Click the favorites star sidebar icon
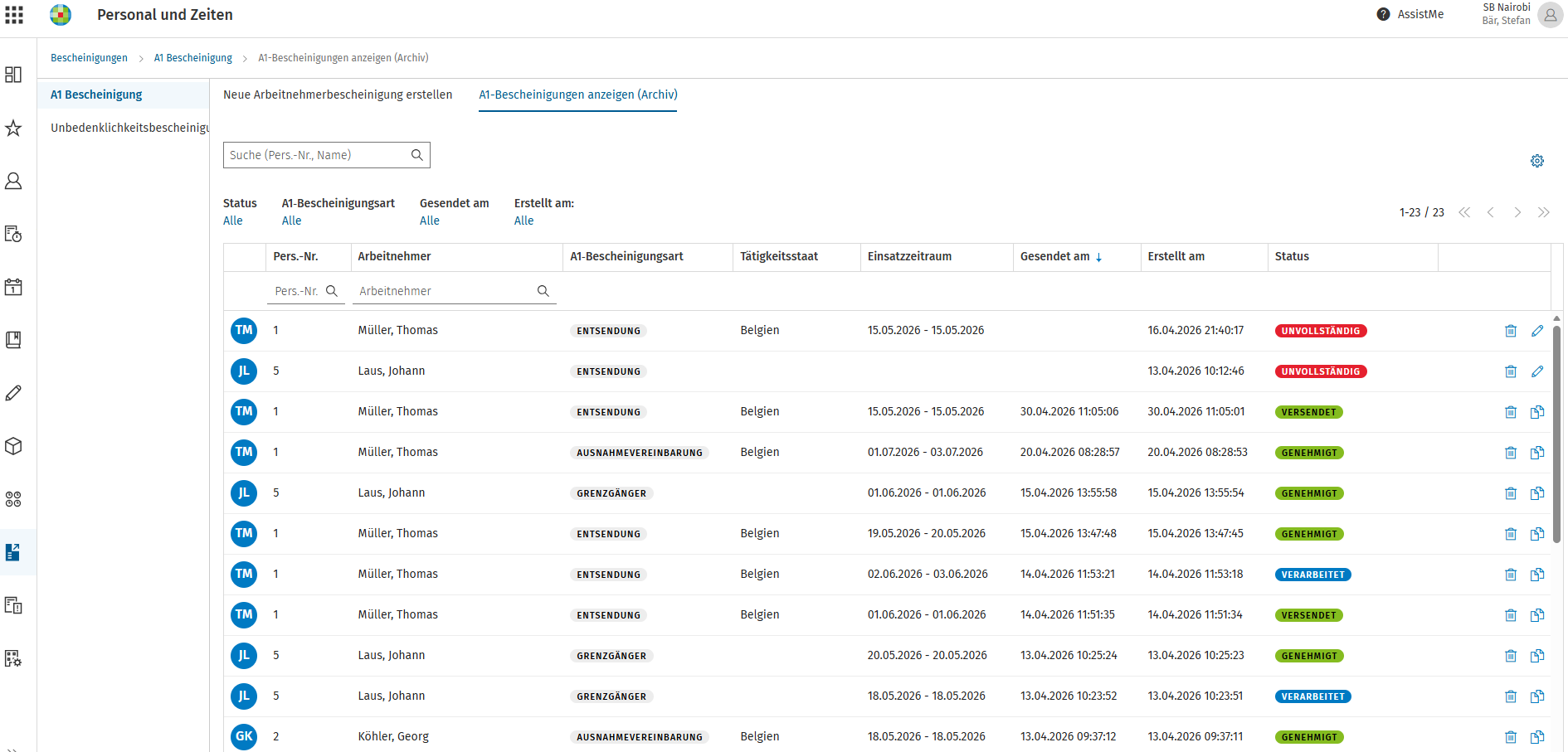 tap(13, 128)
